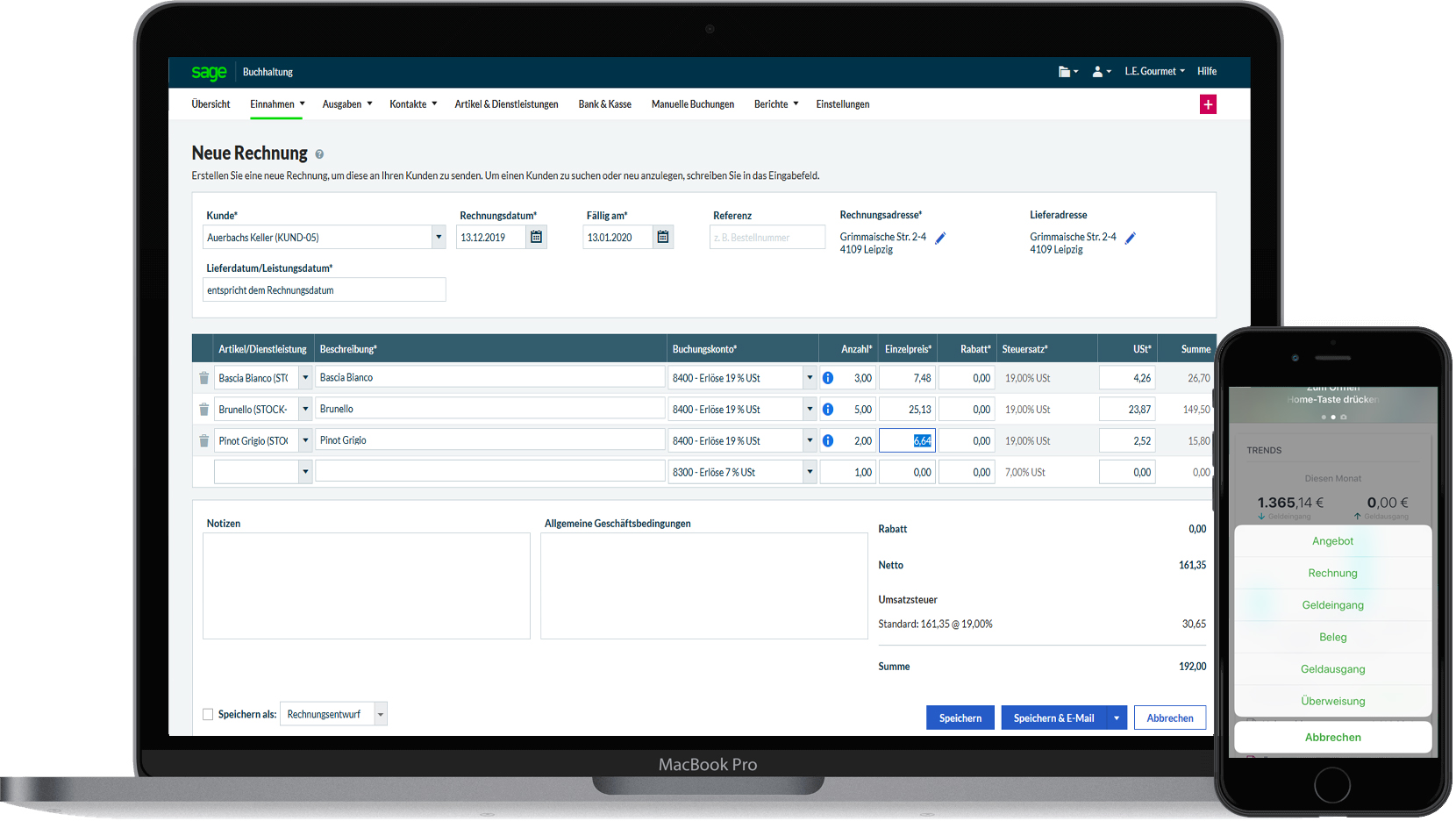Viewport: 1456px width, 821px height.
Task: Tap Beleg on the phone menu
Action: [x=1332, y=638]
